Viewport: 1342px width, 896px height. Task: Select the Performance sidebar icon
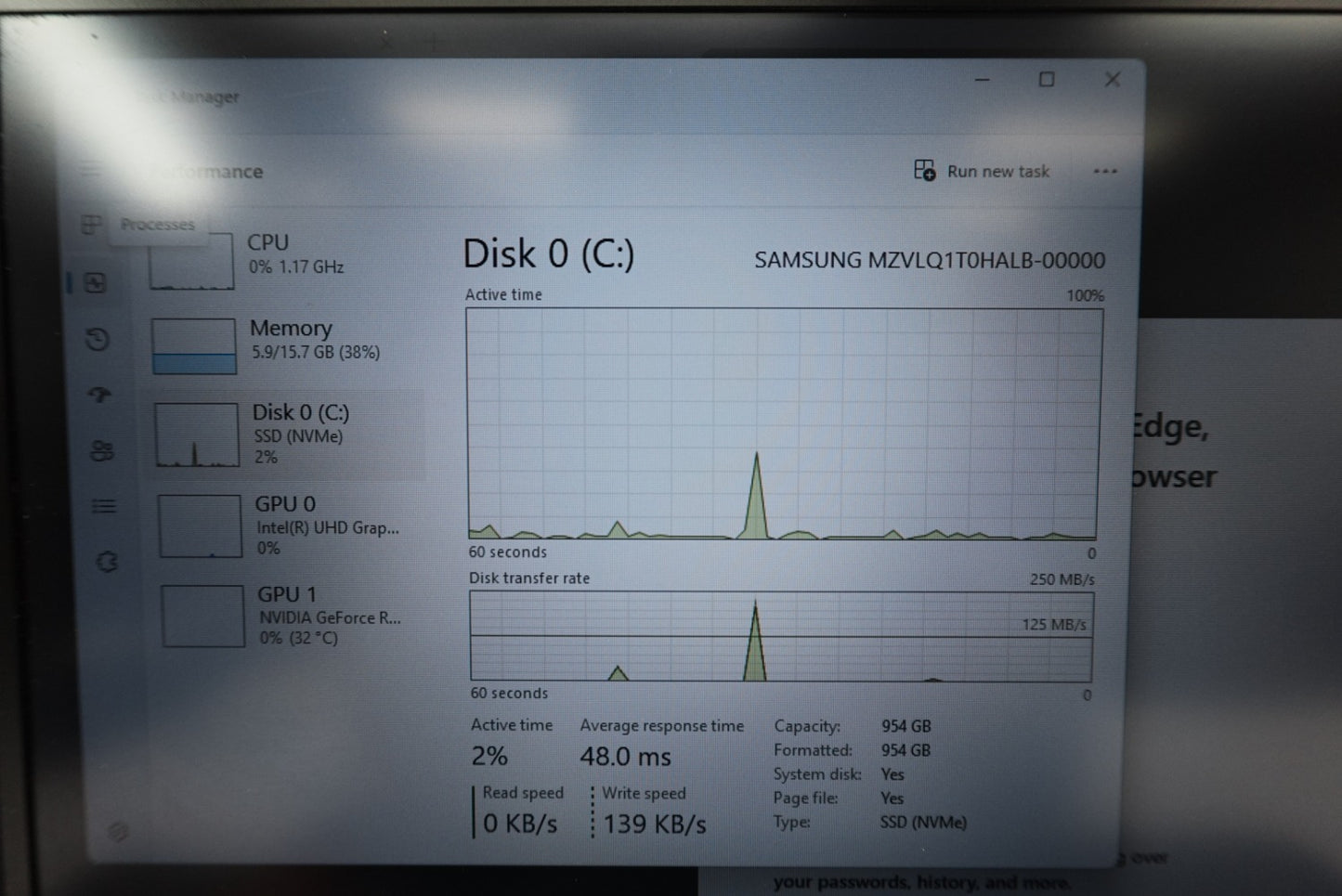coord(96,283)
